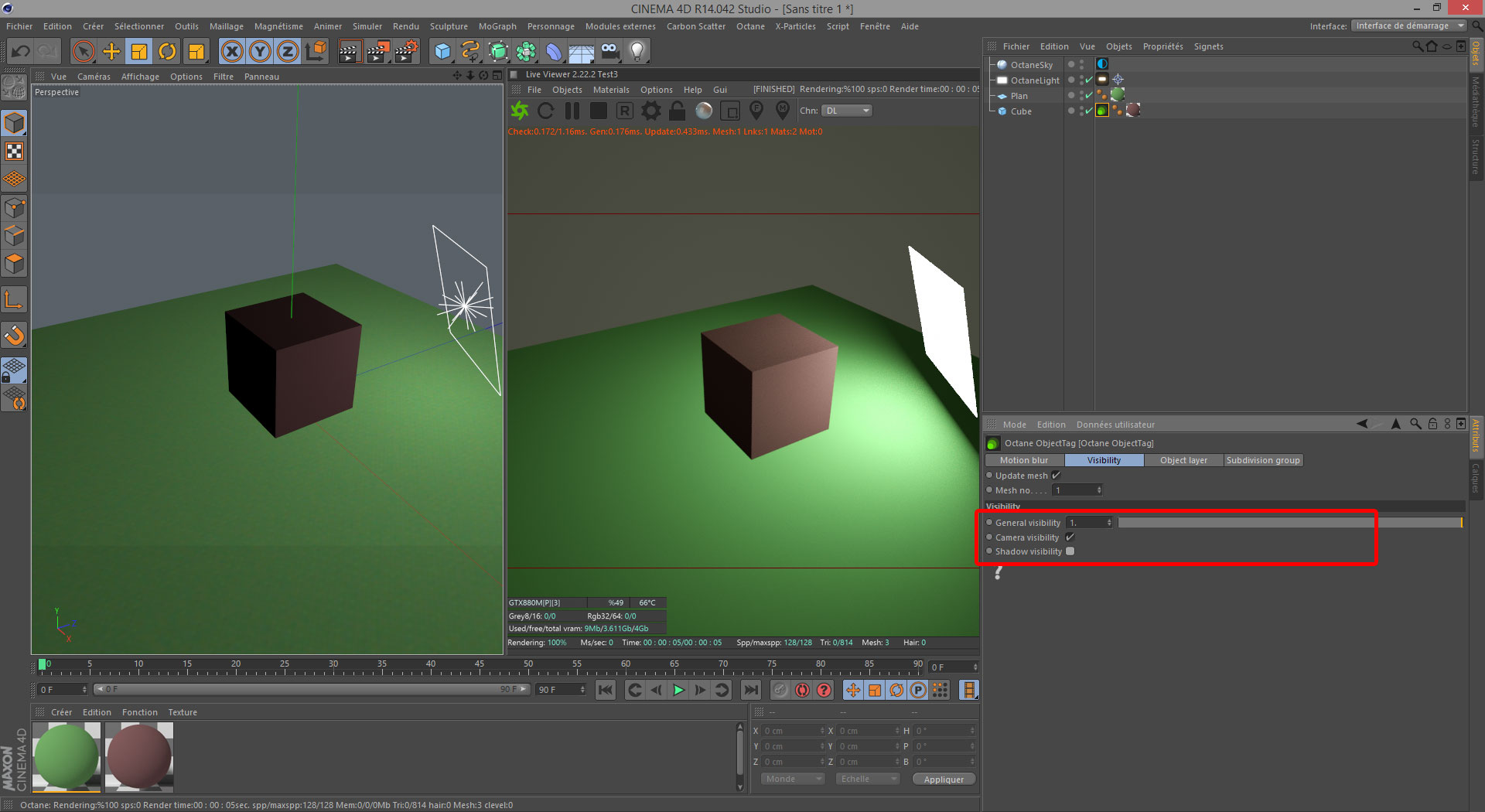Enable the Shadow visibility checkbox
This screenshot has width=1485, height=812.
click(x=1070, y=551)
